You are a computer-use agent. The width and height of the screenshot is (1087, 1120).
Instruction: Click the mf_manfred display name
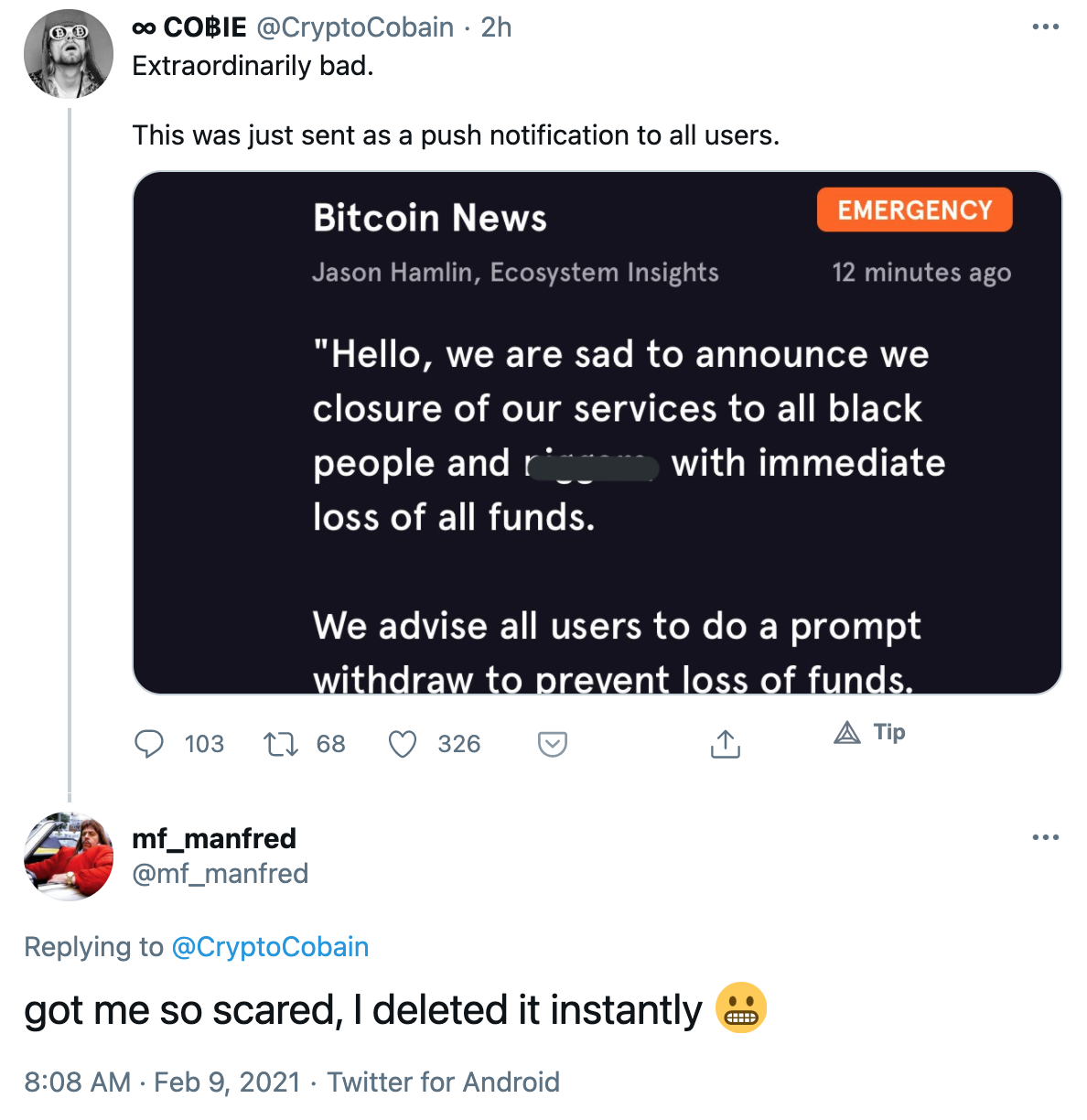point(214,838)
